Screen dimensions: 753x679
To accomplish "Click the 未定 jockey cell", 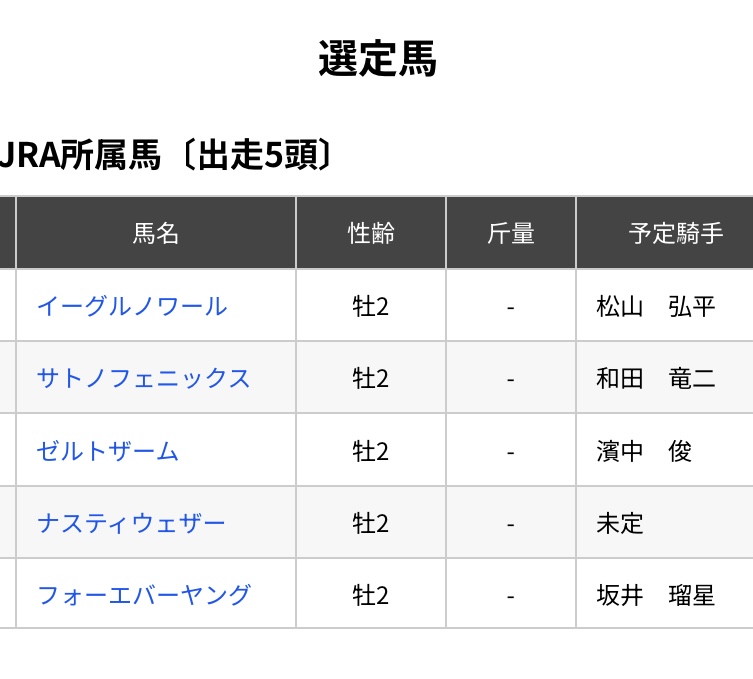I will [620, 523].
